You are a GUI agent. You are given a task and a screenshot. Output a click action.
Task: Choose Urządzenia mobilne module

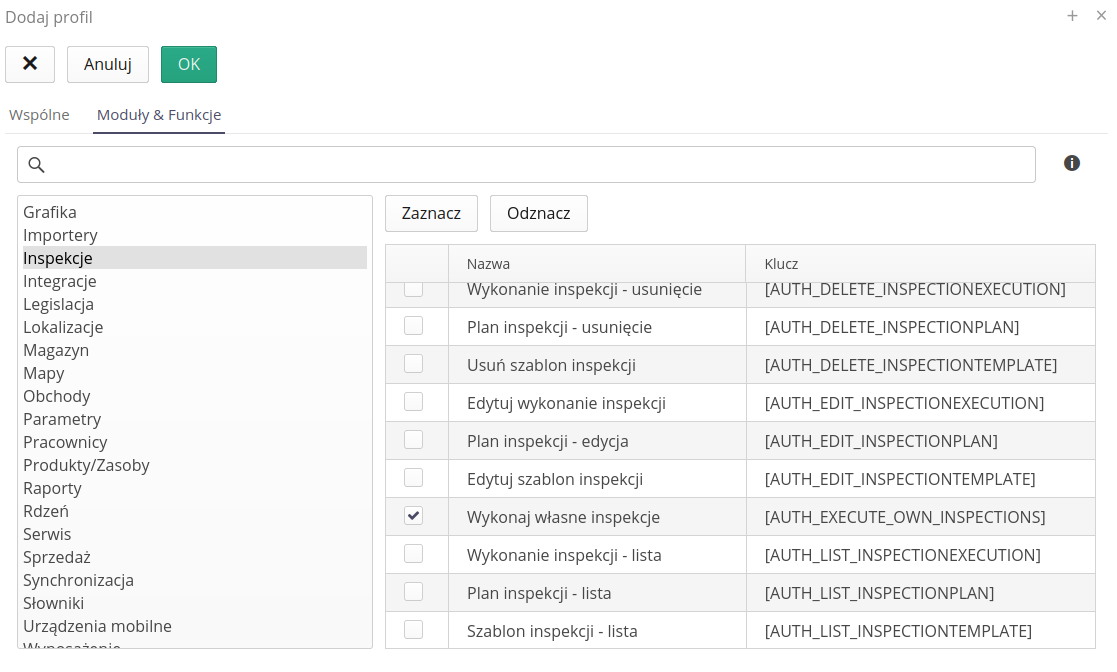(97, 626)
